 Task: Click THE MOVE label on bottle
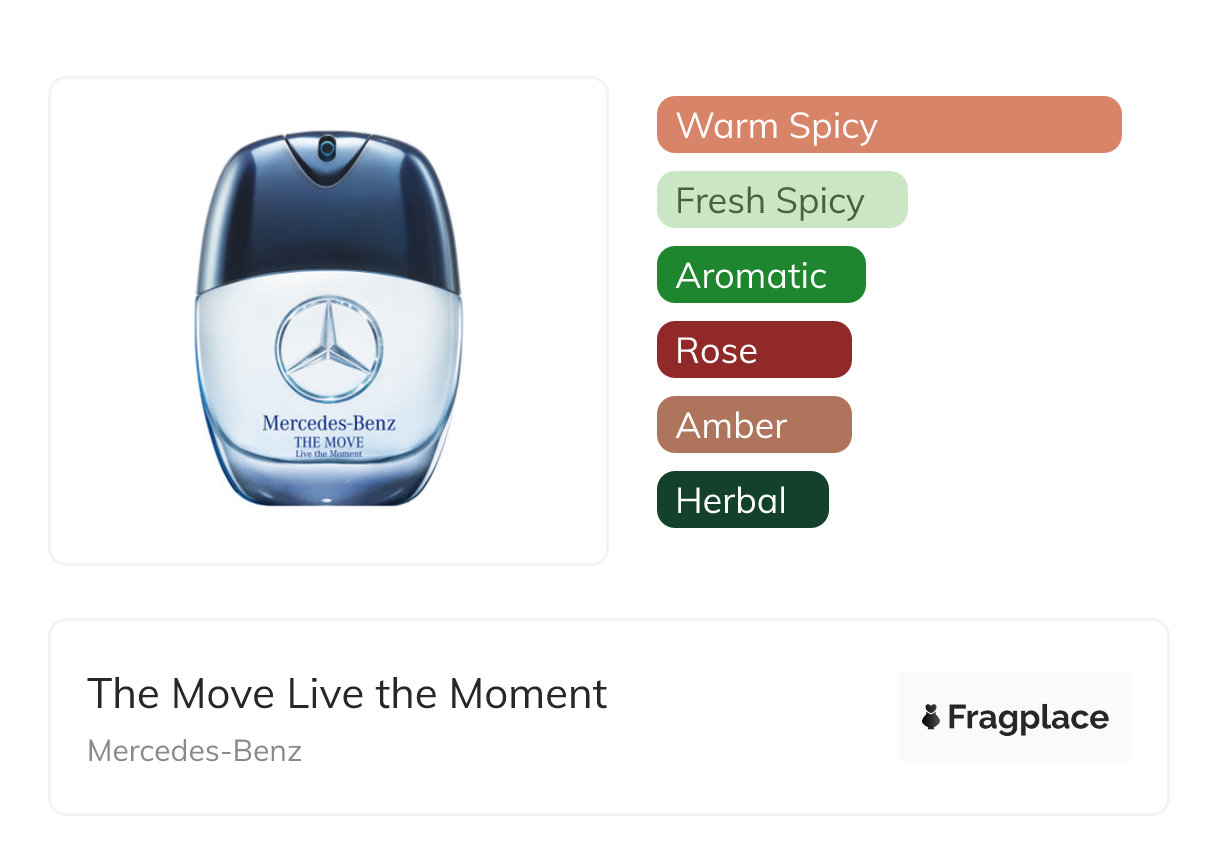tap(329, 442)
